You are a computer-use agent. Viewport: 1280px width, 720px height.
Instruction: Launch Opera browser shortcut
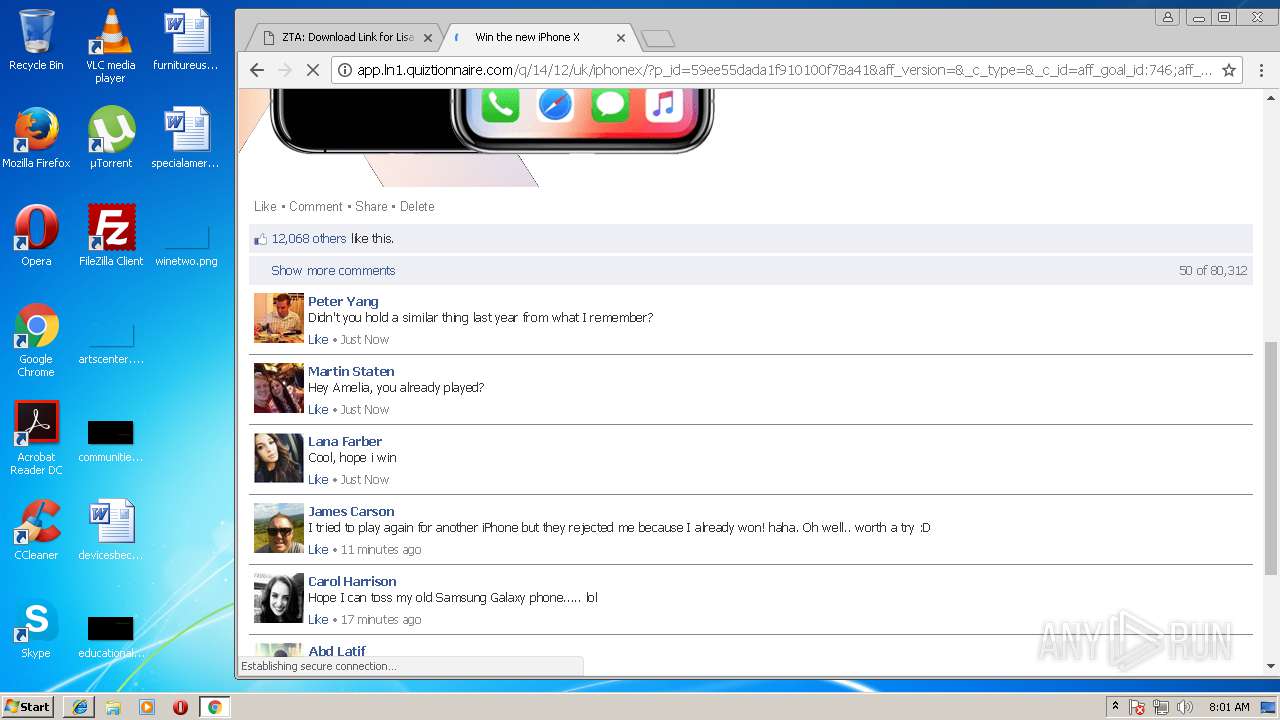coord(36,236)
